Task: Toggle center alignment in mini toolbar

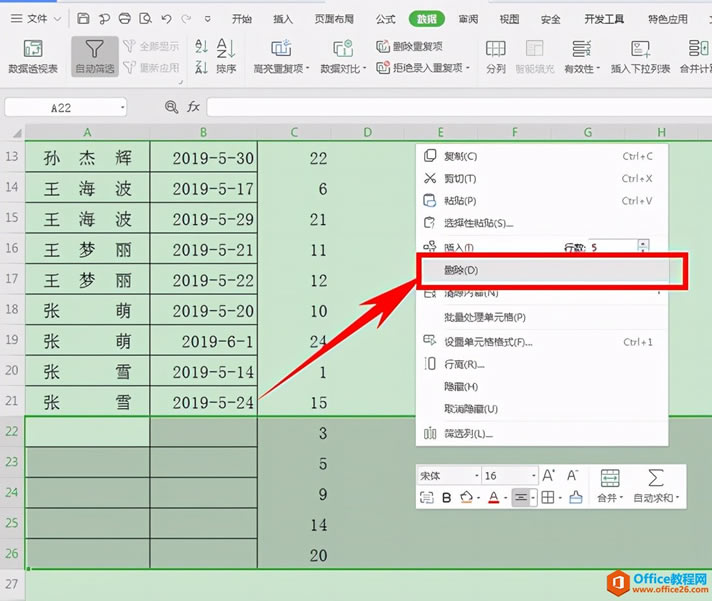Action: tap(521, 498)
